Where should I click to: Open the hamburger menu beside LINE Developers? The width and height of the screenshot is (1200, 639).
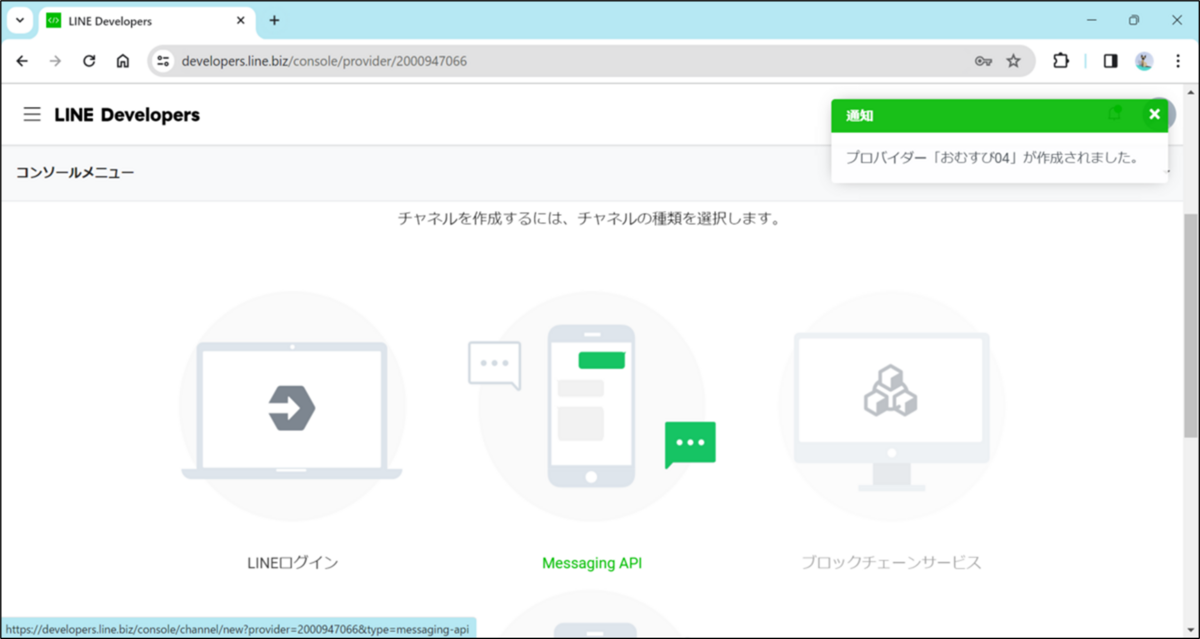point(32,115)
